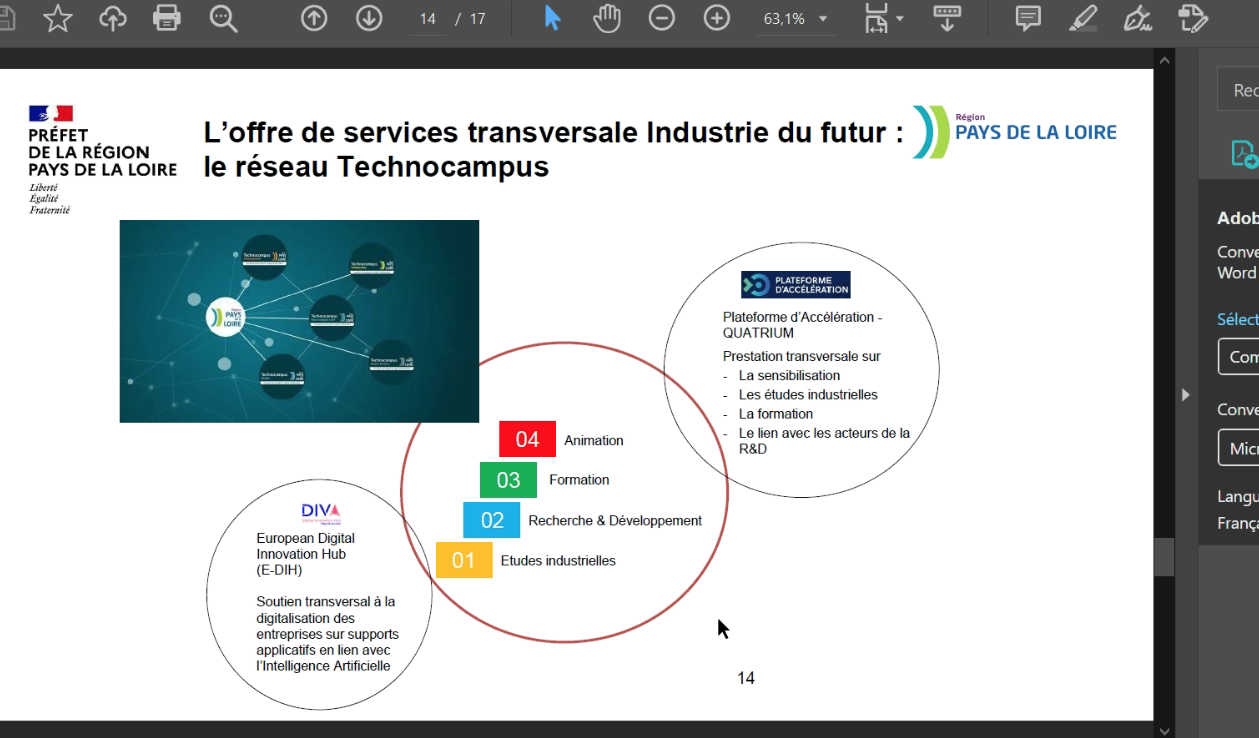This screenshot has width=1259, height=738.
Task: Activate the arrow selection tool
Action: [552, 18]
